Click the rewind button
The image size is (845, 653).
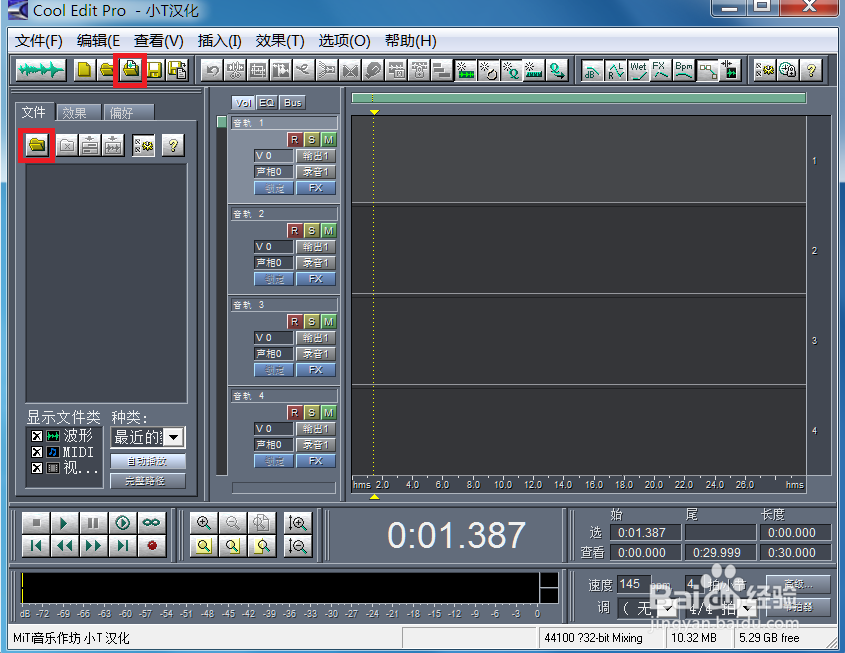coord(65,546)
